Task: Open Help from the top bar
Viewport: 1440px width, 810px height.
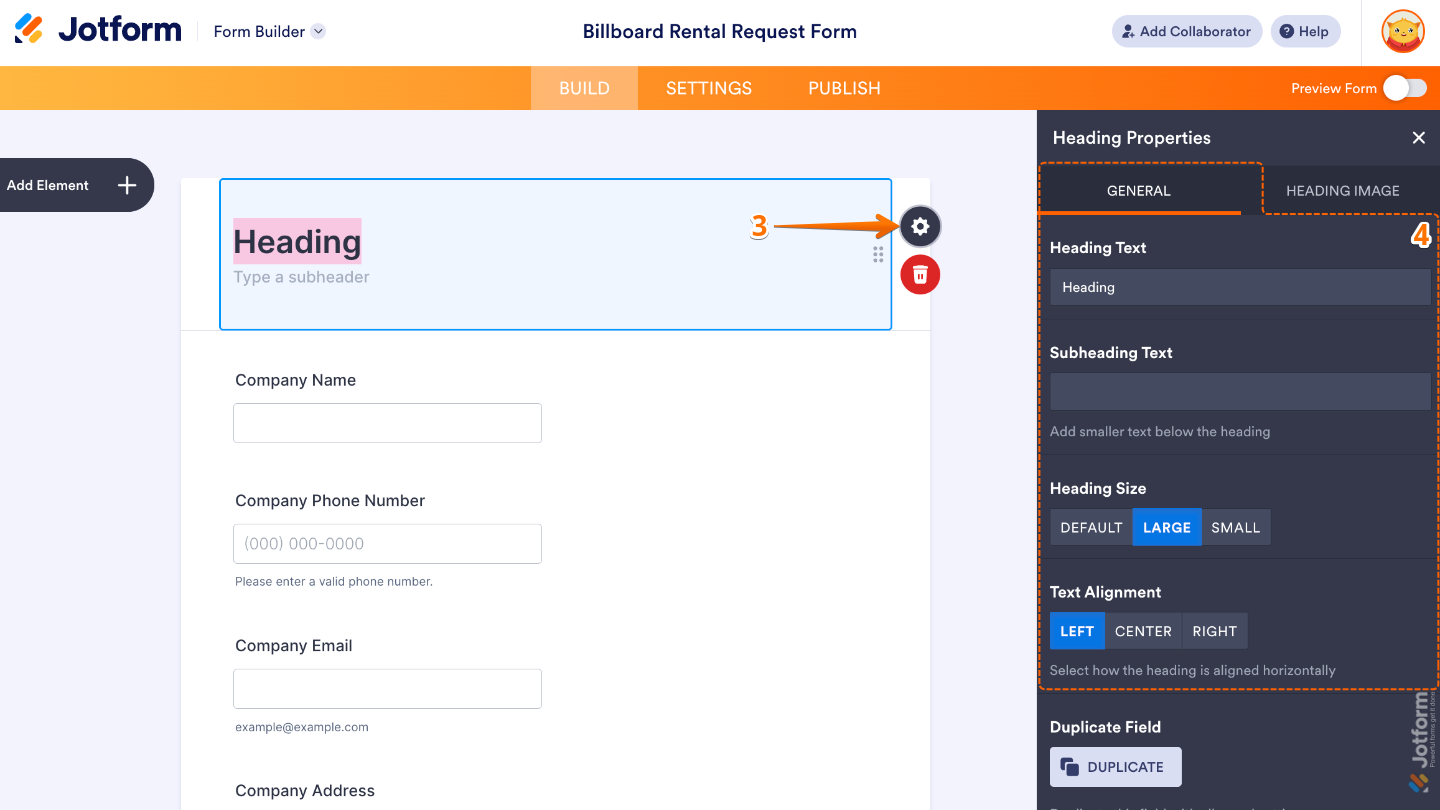Action: [1304, 31]
